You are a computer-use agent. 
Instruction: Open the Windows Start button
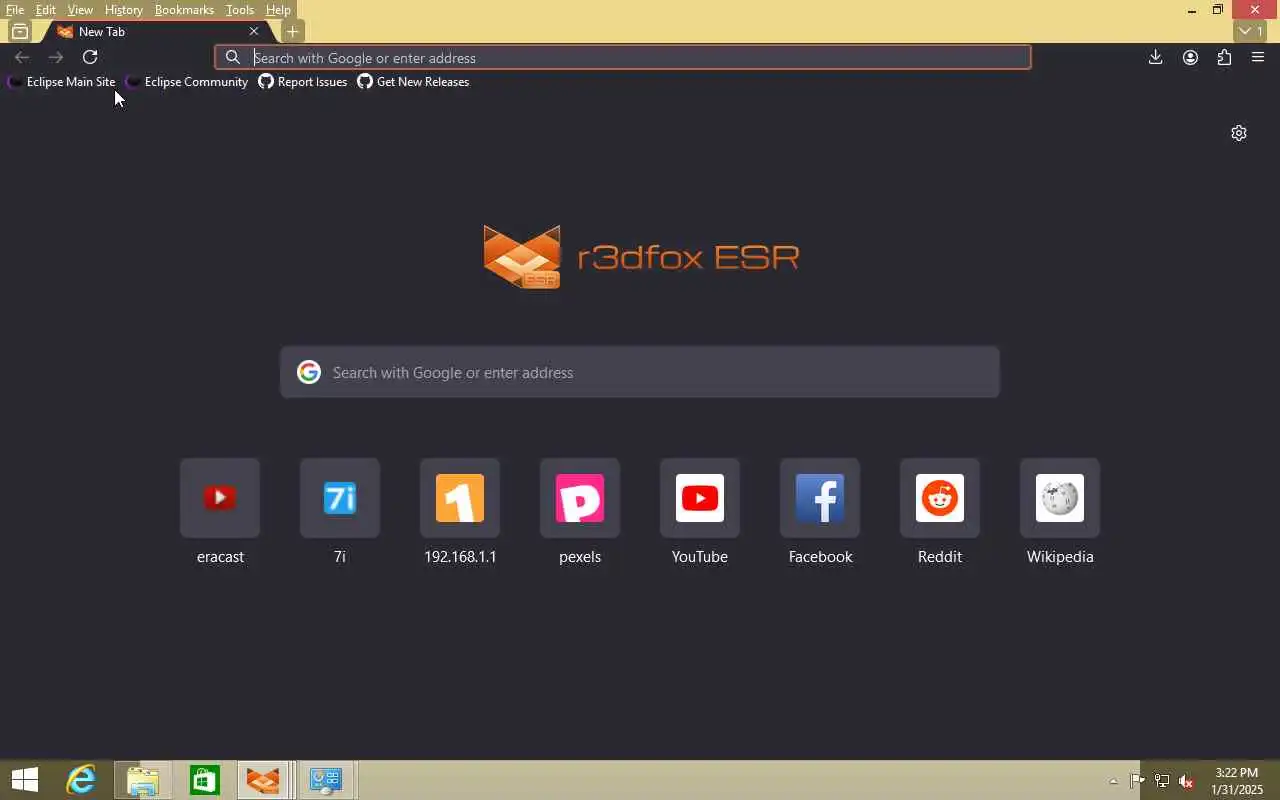click(25, 780)
